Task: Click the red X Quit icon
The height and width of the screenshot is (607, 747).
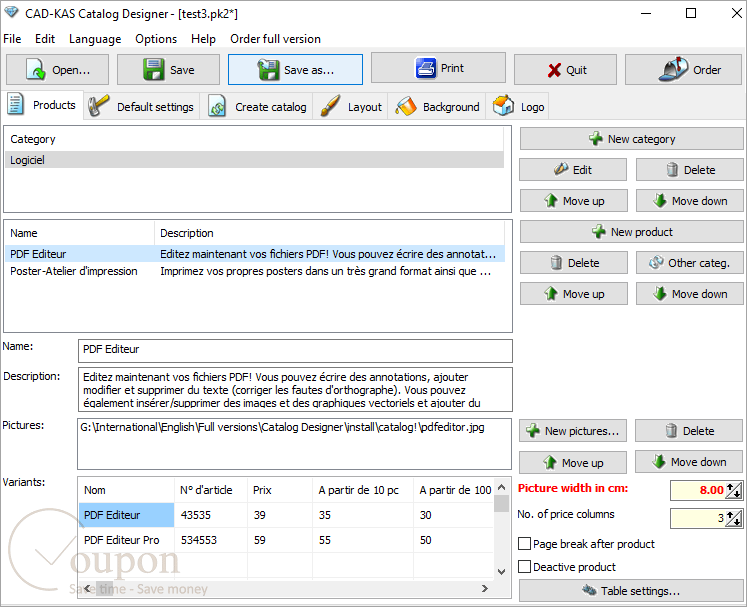Action: [x=554, y=71]
